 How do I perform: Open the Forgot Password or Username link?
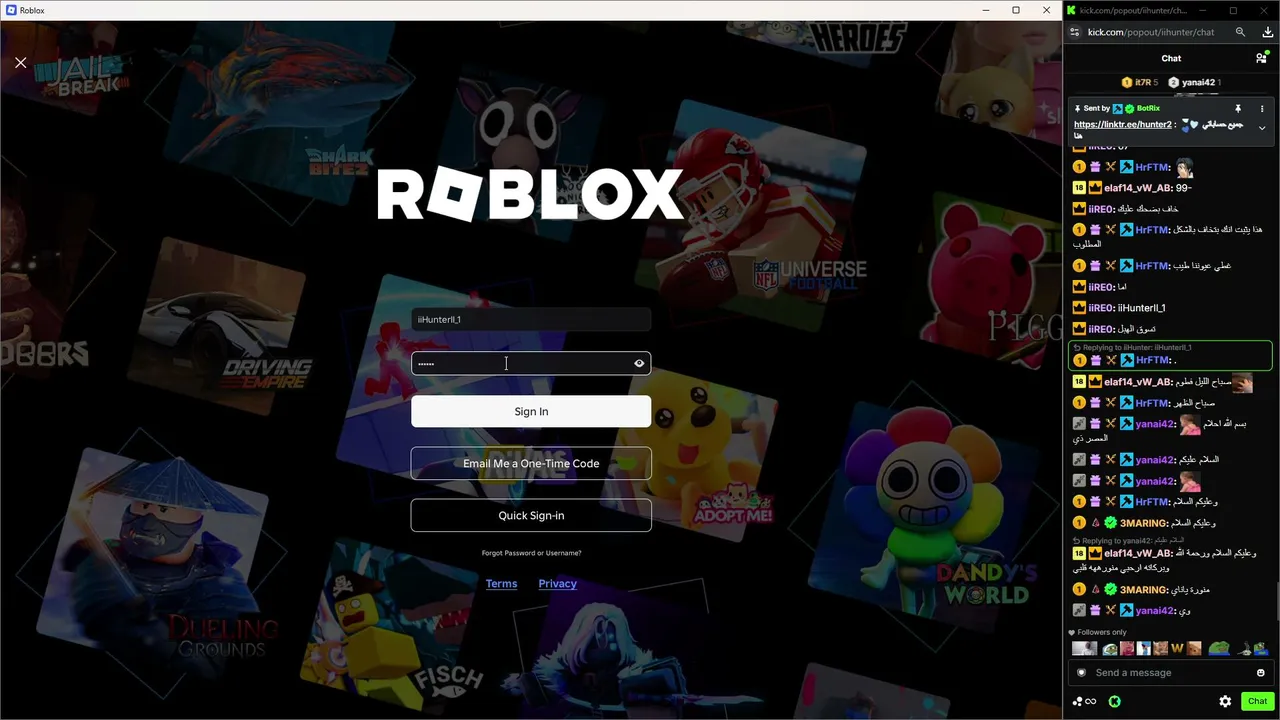click(x=531, y=553)
